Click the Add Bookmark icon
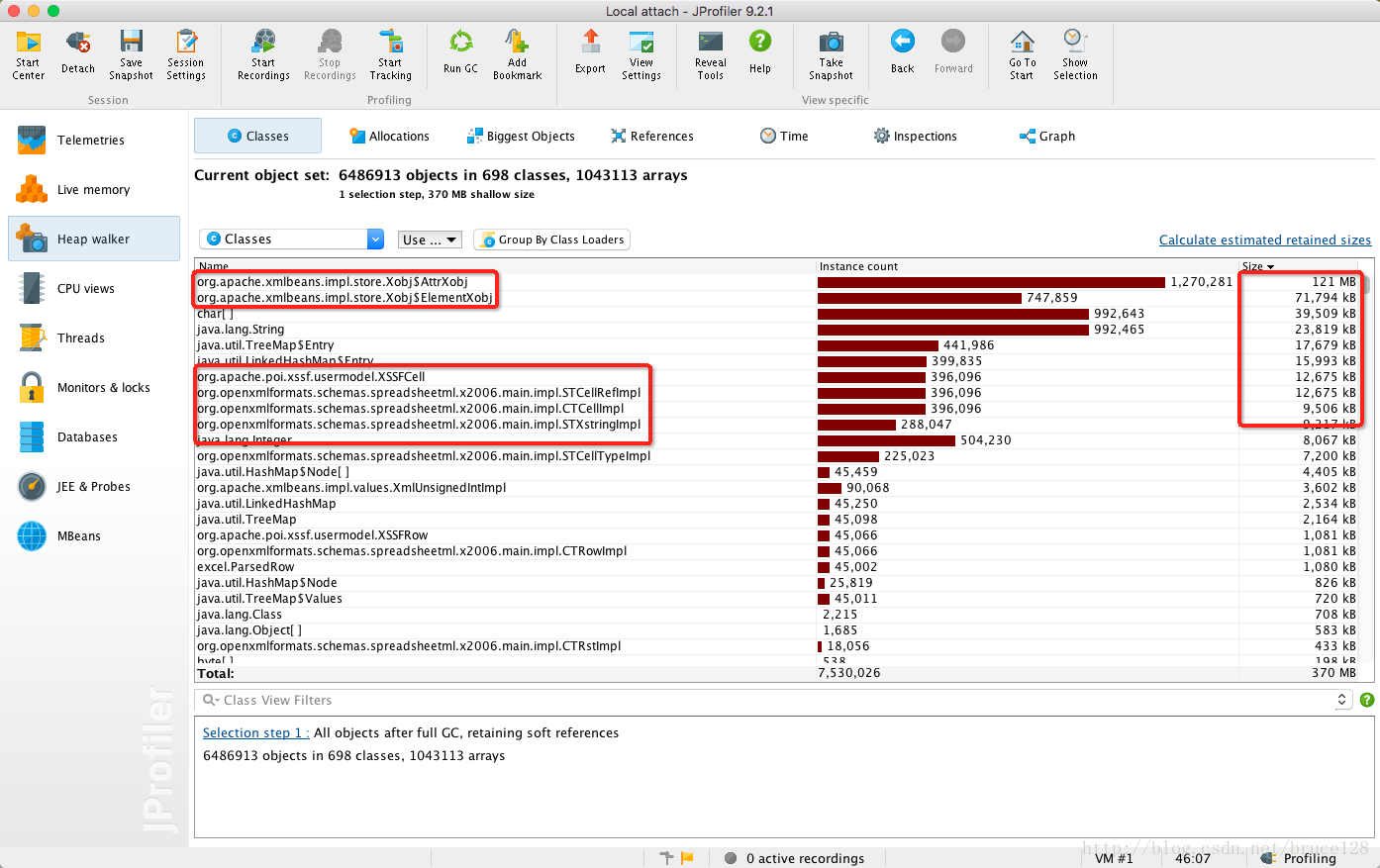The width and height of the screenshot is (1380, 868). [517, 54]
